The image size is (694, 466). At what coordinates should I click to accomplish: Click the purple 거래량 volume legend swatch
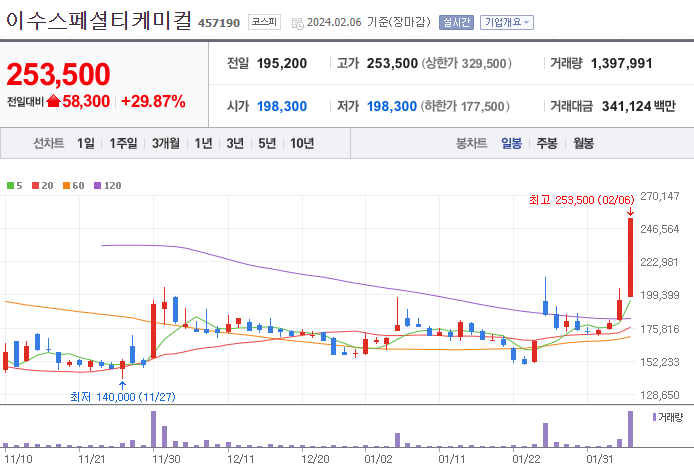[x=655, y=417]
